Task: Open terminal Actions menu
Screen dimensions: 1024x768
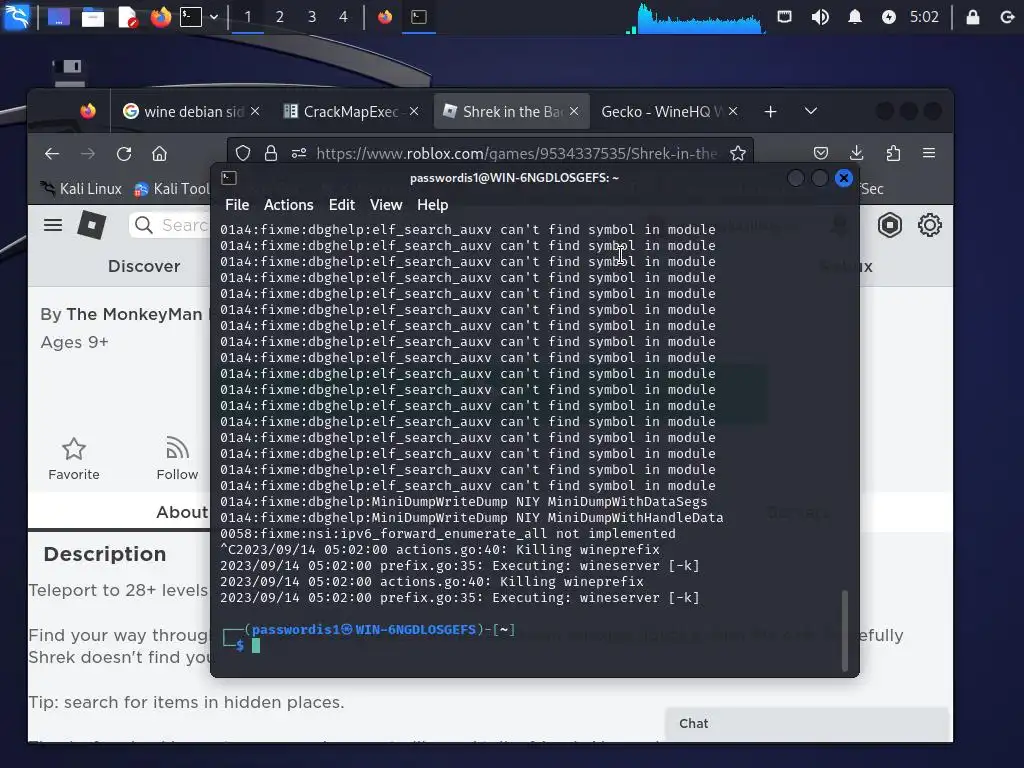Action: click(x=289, y=205)
